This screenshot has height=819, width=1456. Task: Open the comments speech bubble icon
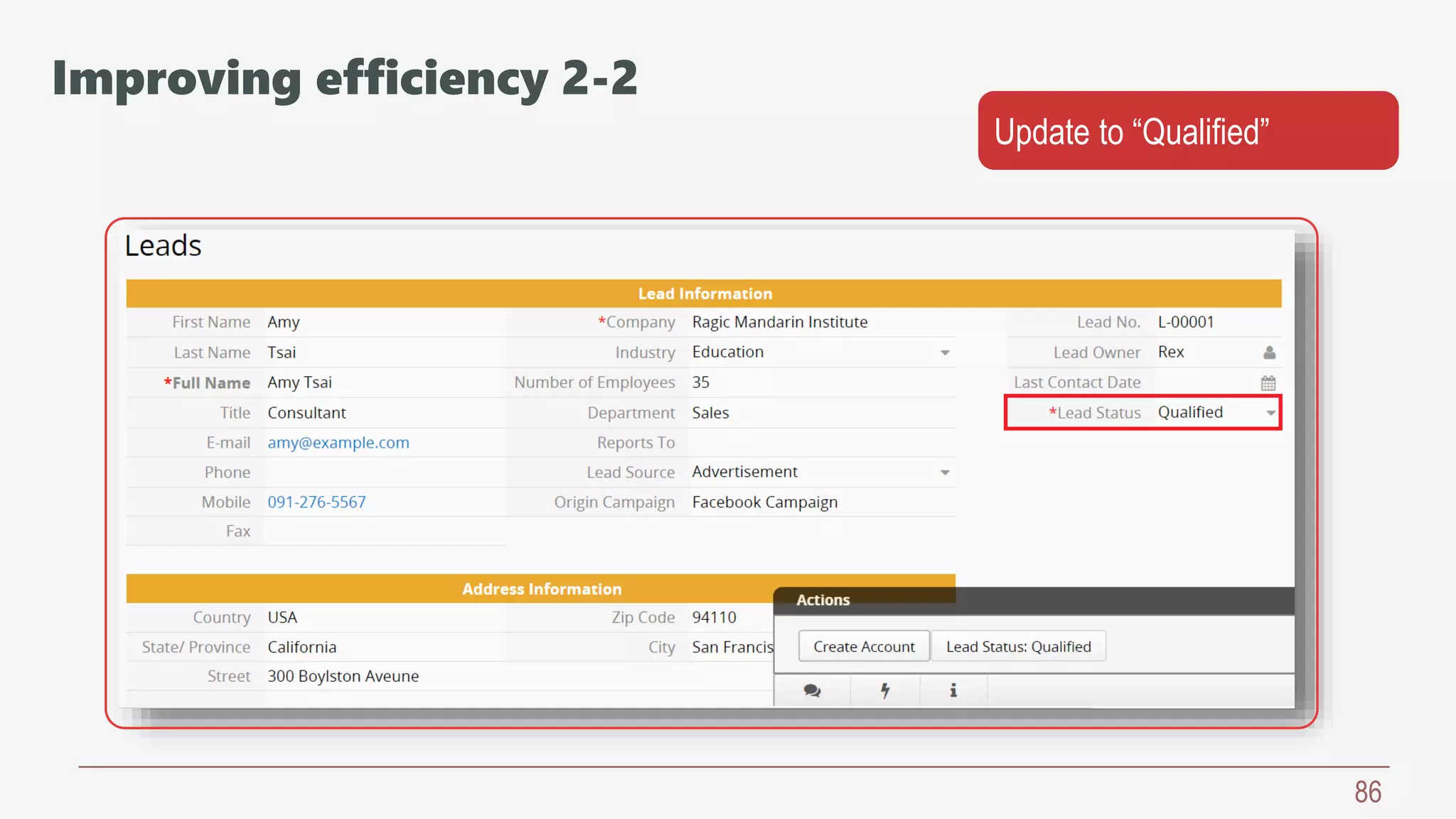point(812,690)
